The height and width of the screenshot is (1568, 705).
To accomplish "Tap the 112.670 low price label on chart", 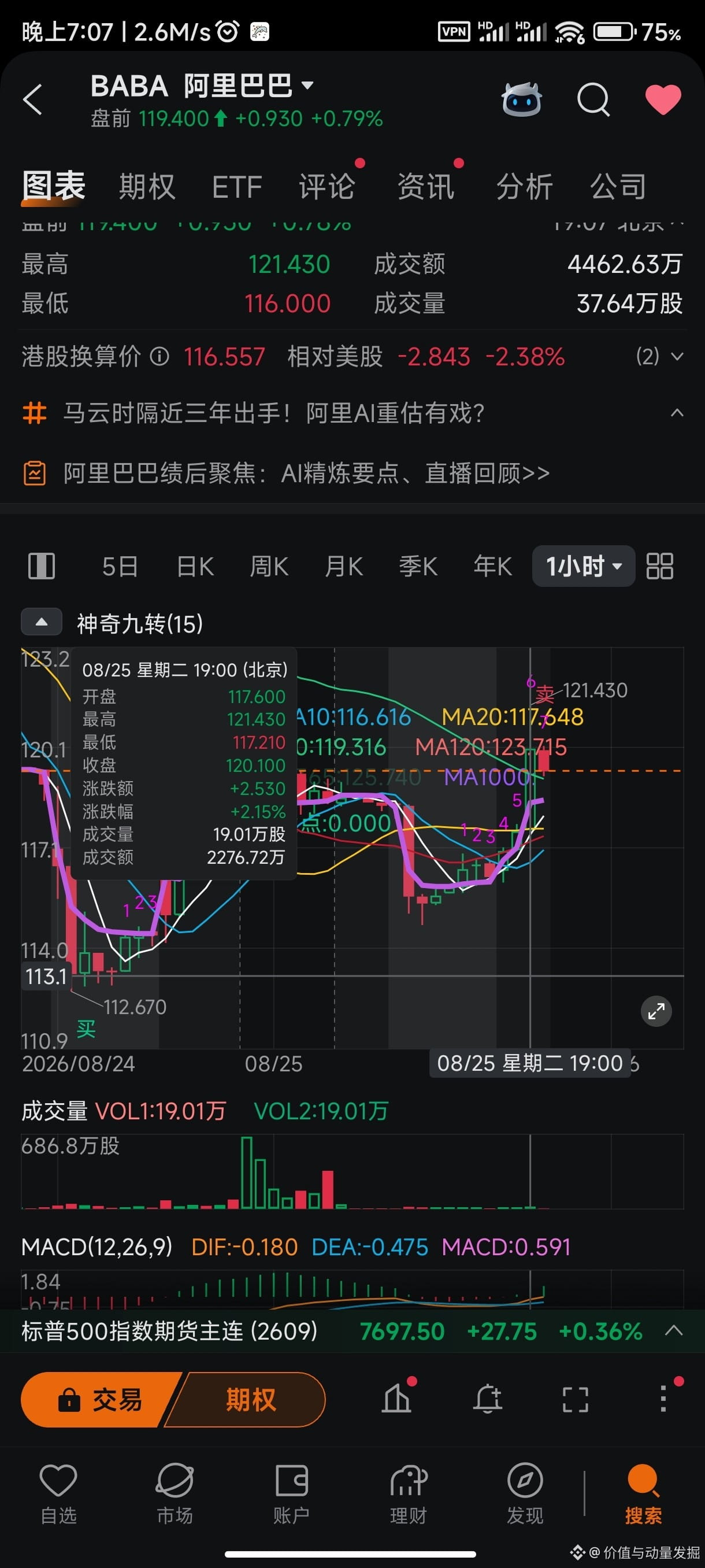I will [x=135, y=1007].
